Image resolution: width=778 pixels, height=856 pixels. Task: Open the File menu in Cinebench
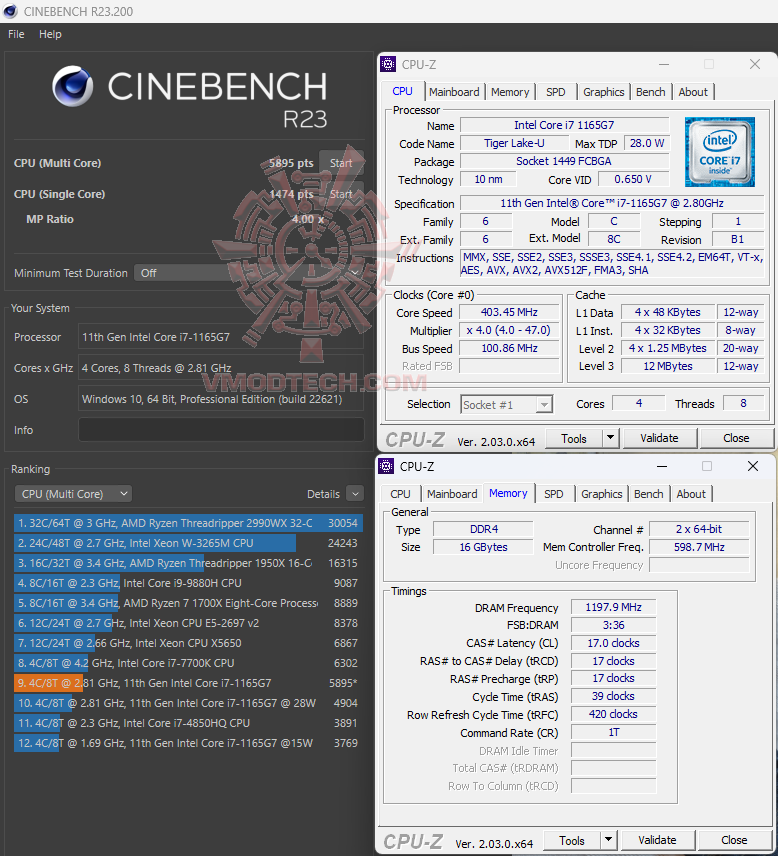point(16,34)
